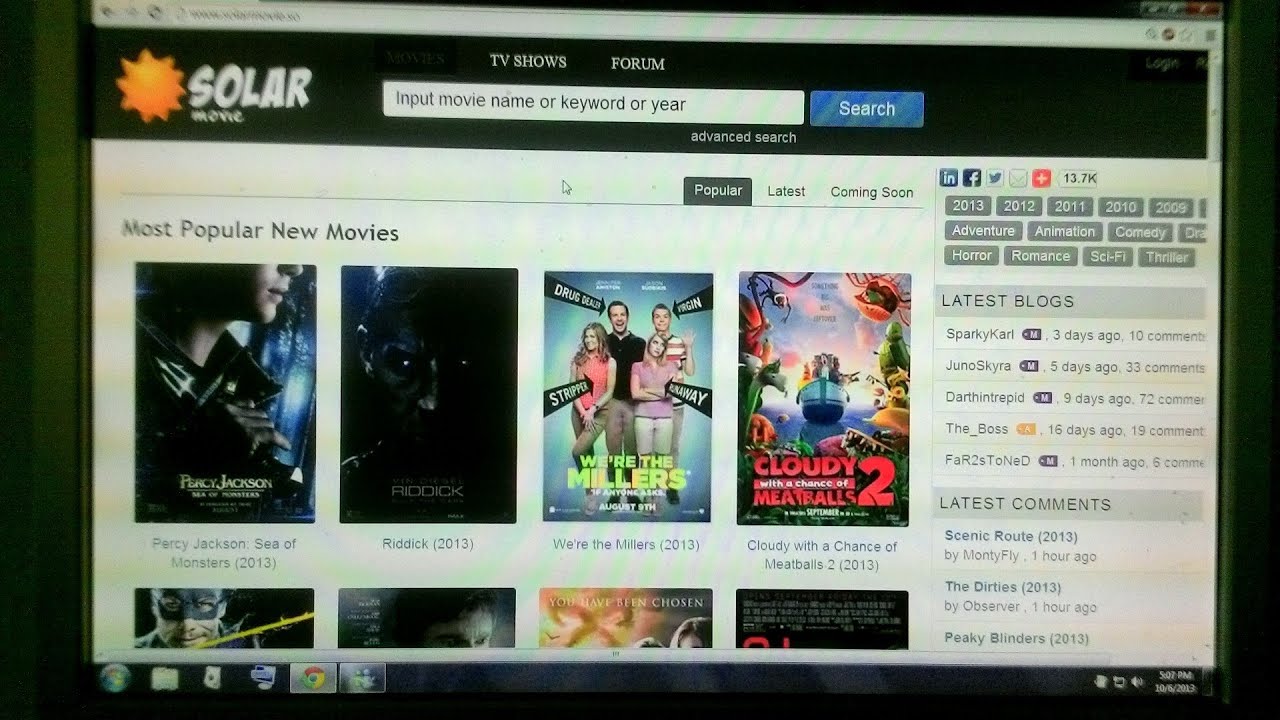This screenshot has width=1280, height=720.
Task: Open the TV SHOWS navigation tab
Action: click(528, 61)
